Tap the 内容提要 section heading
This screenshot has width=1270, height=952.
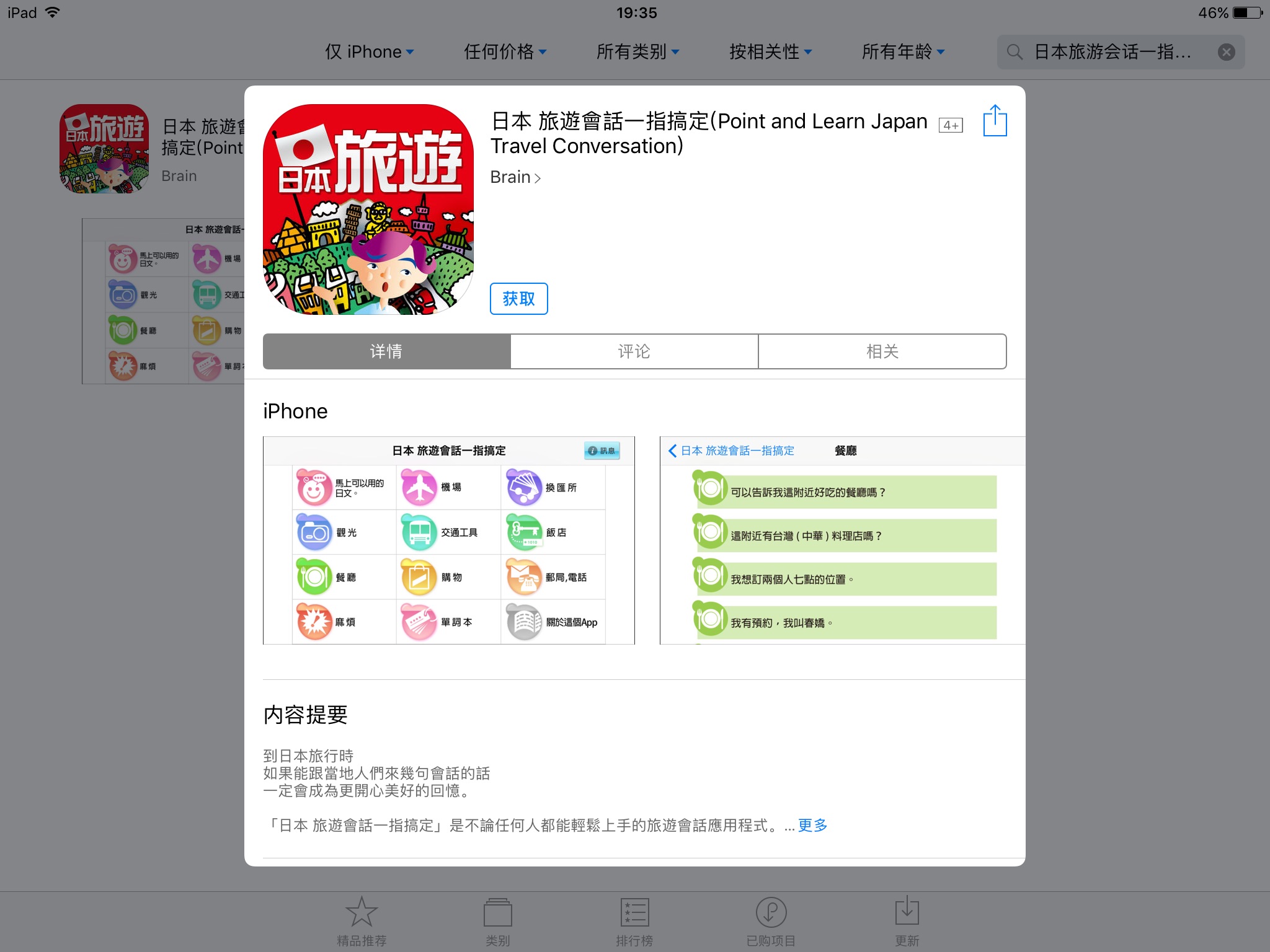tap(305, 715)
